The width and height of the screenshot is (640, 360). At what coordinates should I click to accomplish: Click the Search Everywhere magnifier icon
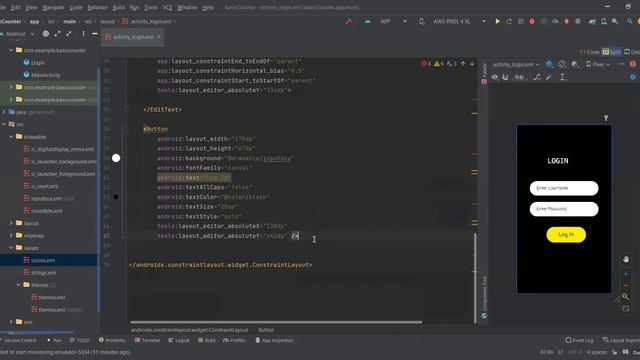click(x=630, y=21)
